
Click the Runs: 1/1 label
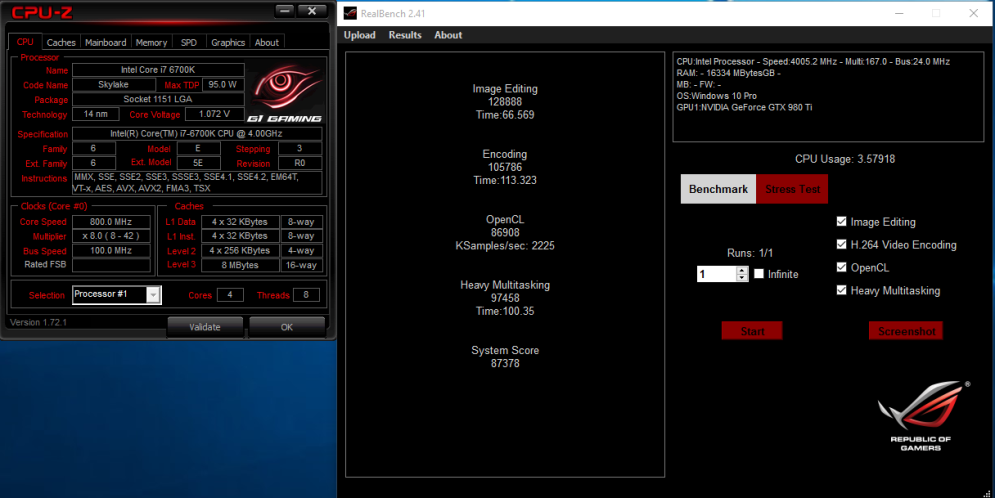coord(750,253)
